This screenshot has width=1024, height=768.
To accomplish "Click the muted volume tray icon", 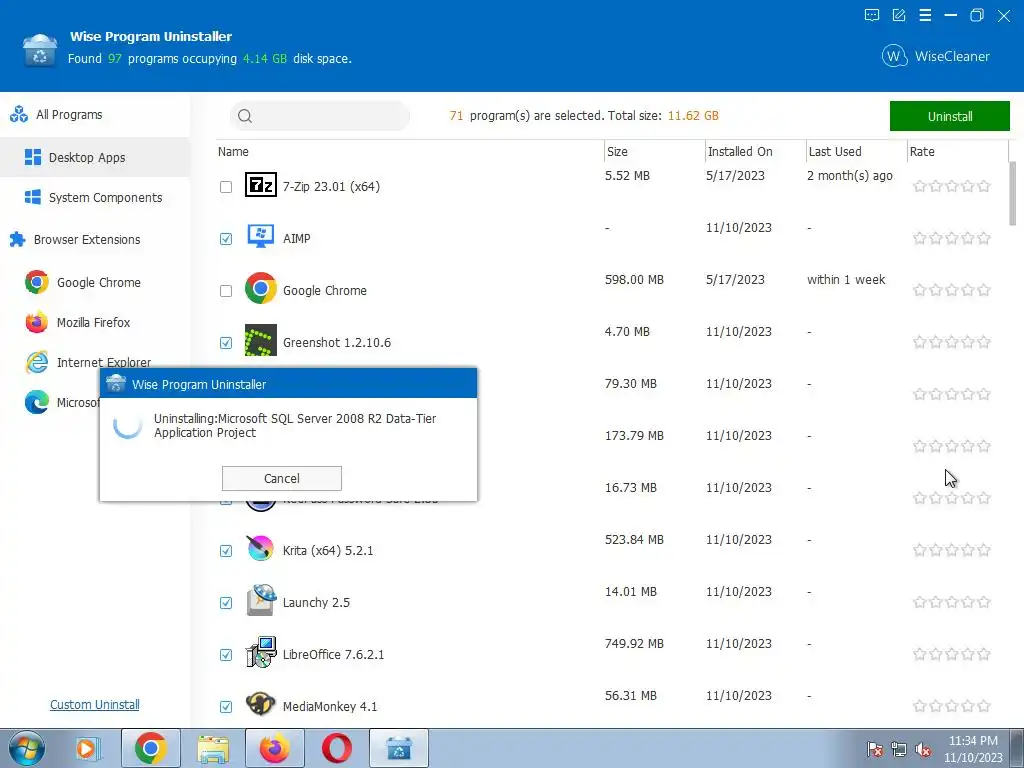I will pos(923,750).
